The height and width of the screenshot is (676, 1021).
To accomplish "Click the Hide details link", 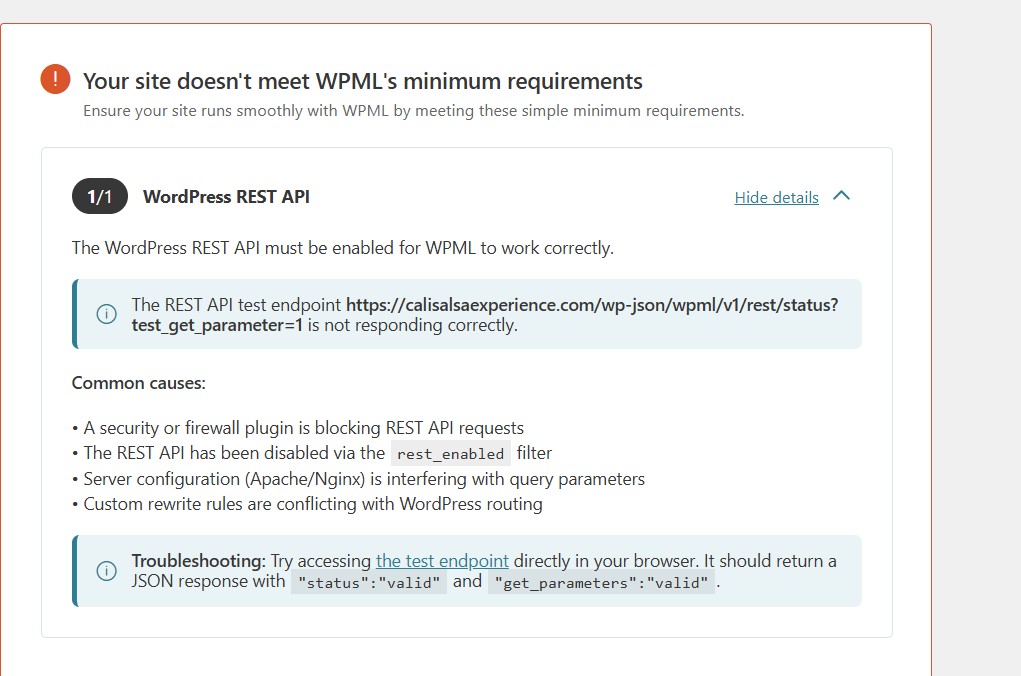I will tap(776, 197).
